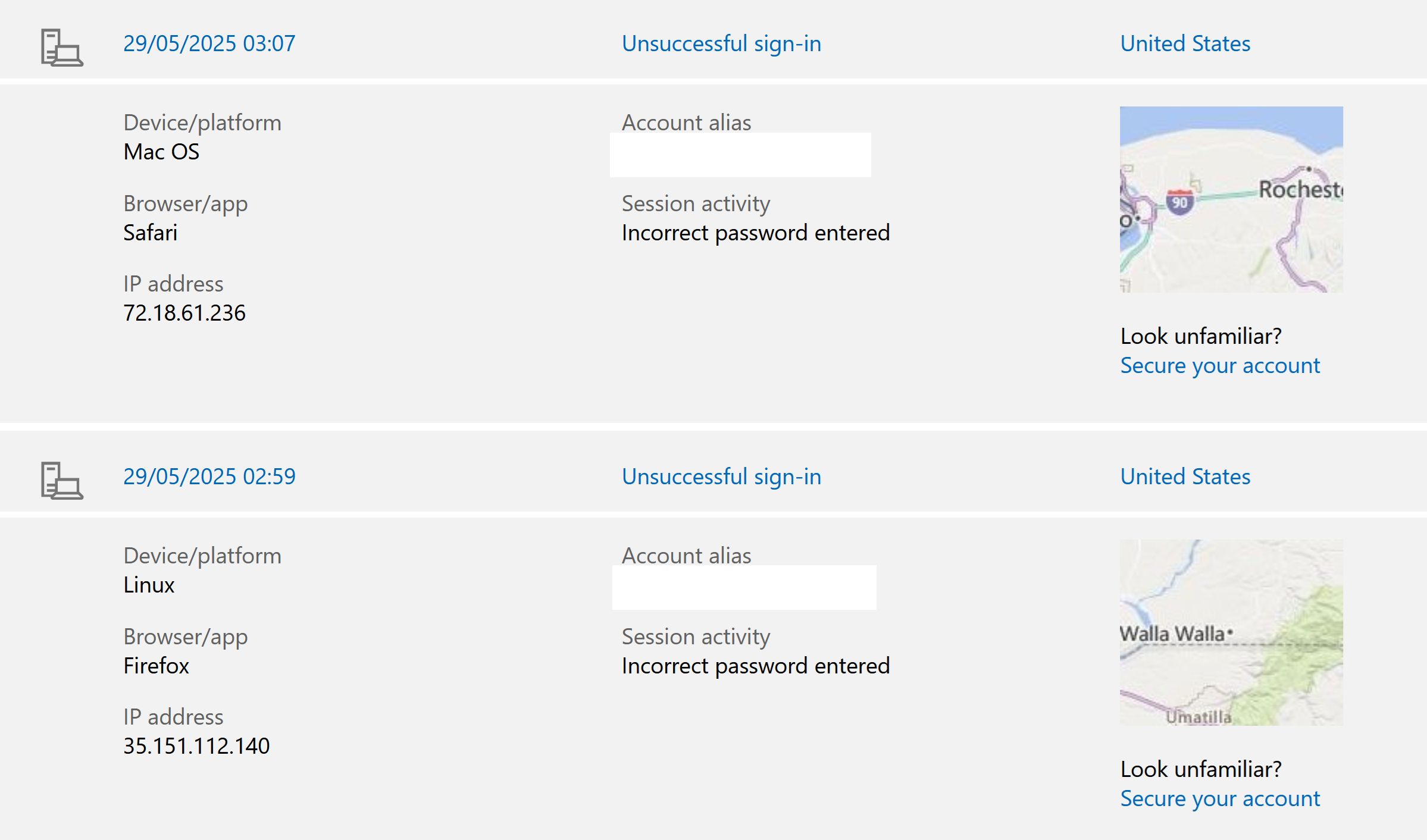Click United States on 02:59 entry

click(x=1185, y=477)
